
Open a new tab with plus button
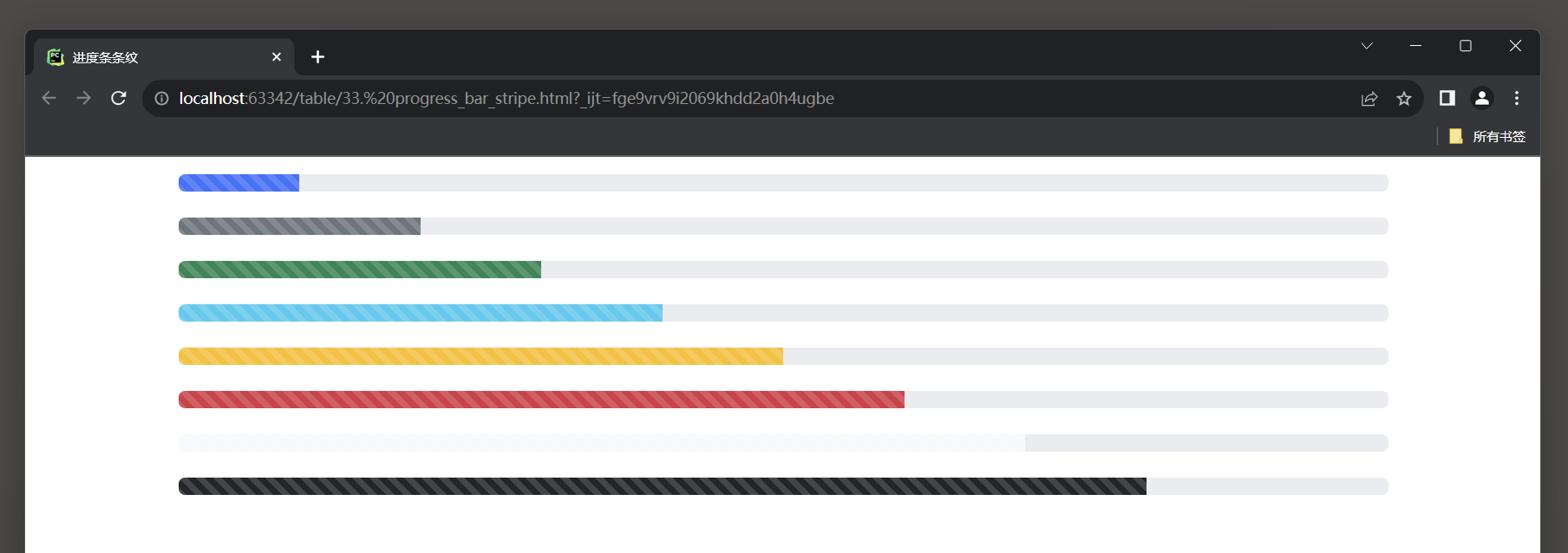click(317, 56)
